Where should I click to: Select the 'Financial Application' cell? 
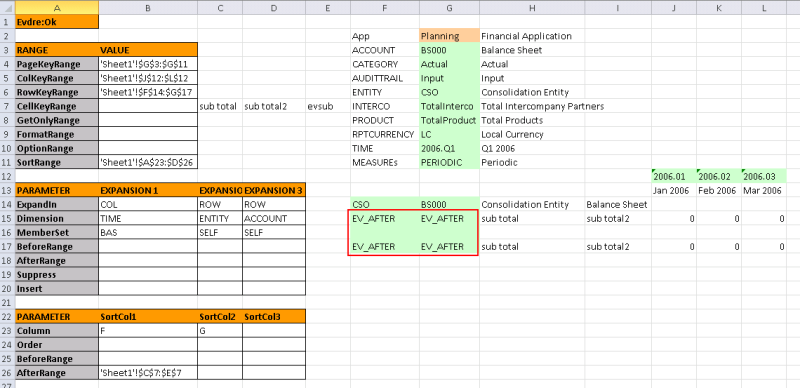click(x=532, y=36)
